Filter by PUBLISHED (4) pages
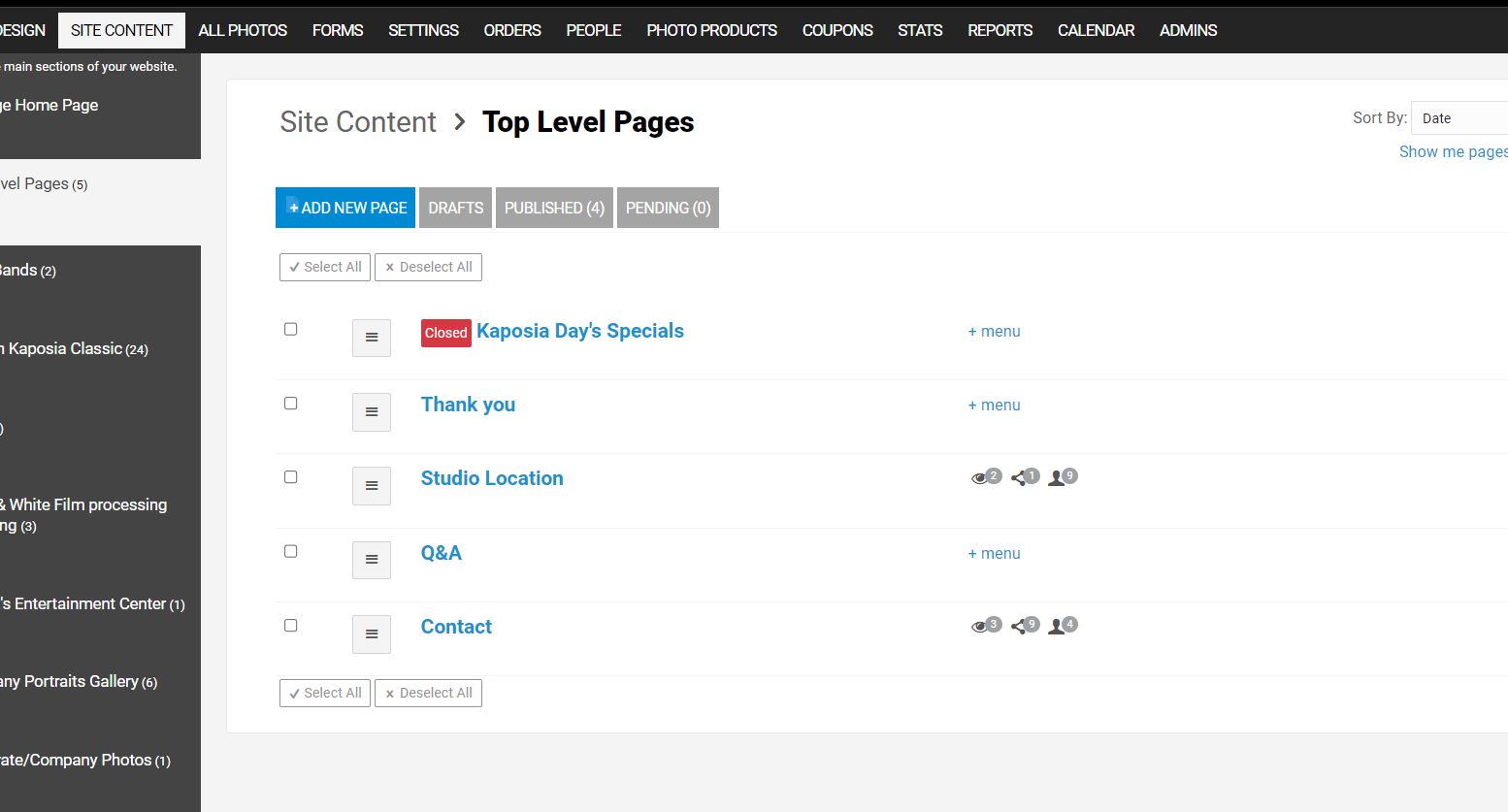Screen dimensions: 1508x812 pyautogui.click(x=554, y=208)
